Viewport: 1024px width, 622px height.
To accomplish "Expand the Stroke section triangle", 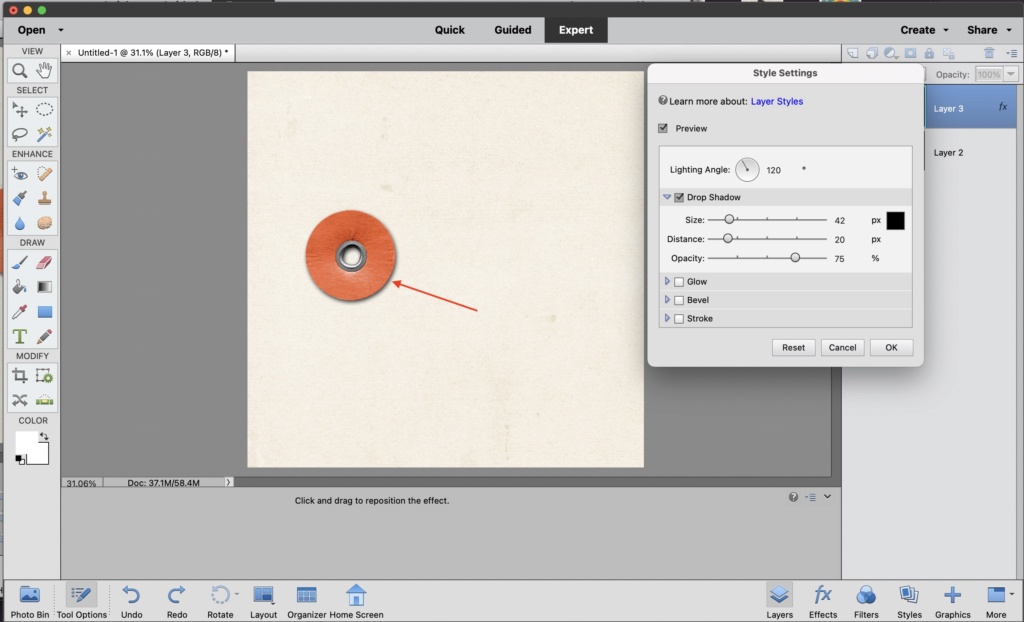I will tap(667, 318).
